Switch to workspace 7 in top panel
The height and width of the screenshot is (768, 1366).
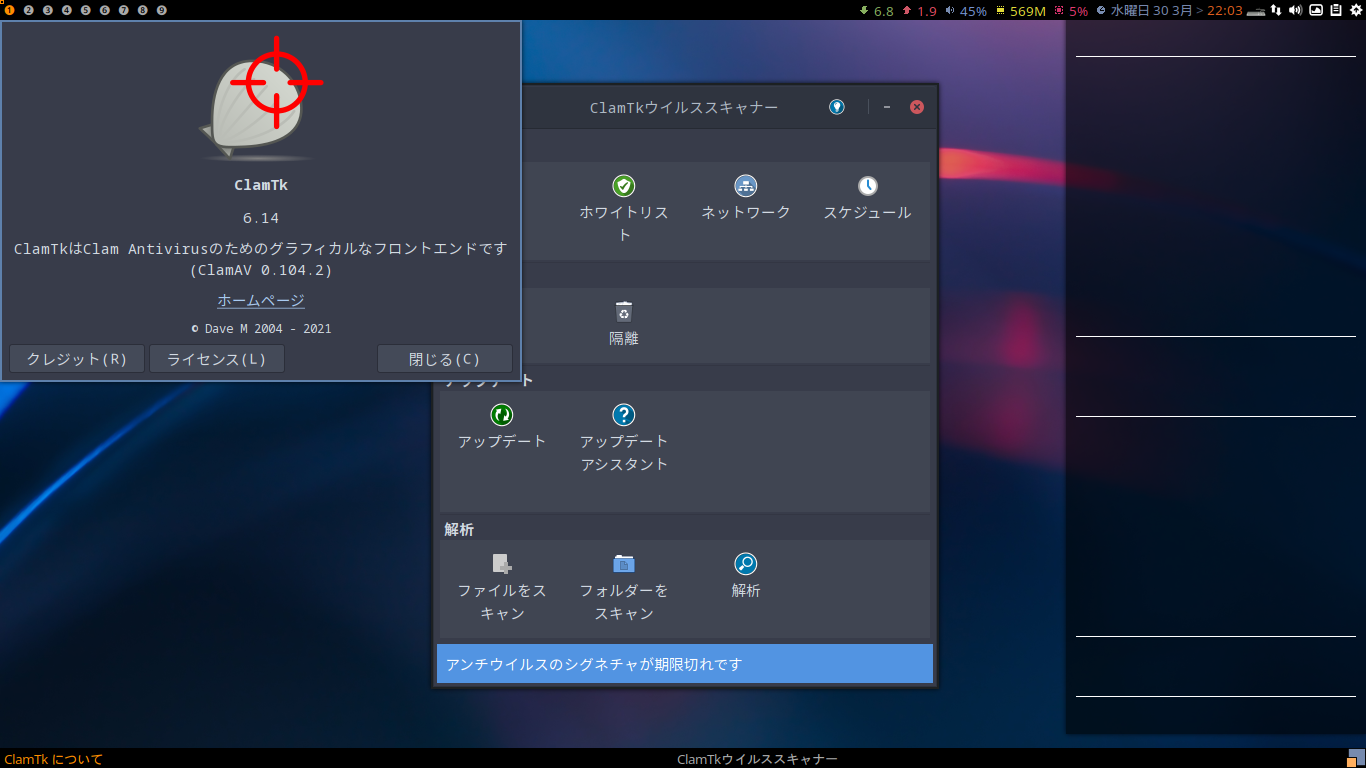point(124,10)
